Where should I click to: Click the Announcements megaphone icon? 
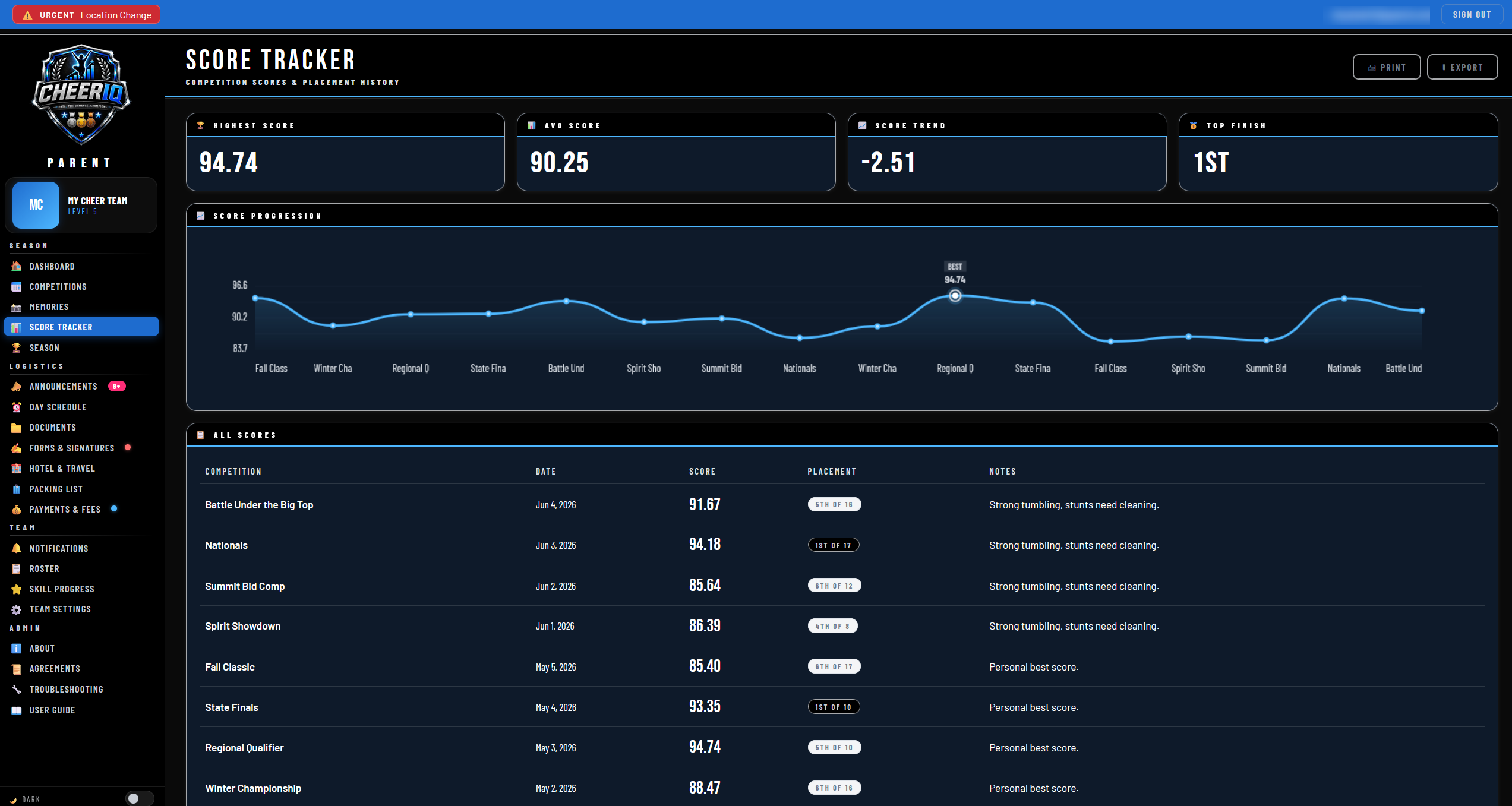click(x=17, y=387)
